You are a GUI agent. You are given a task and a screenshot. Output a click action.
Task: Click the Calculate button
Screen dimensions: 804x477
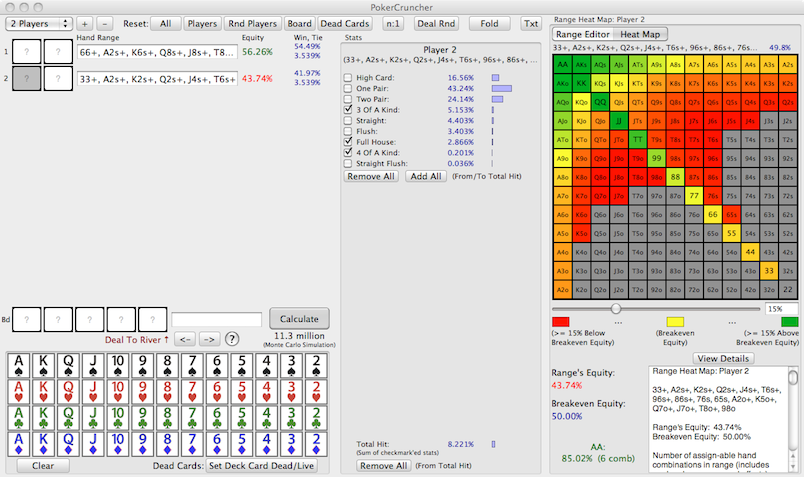click(299, 319)
